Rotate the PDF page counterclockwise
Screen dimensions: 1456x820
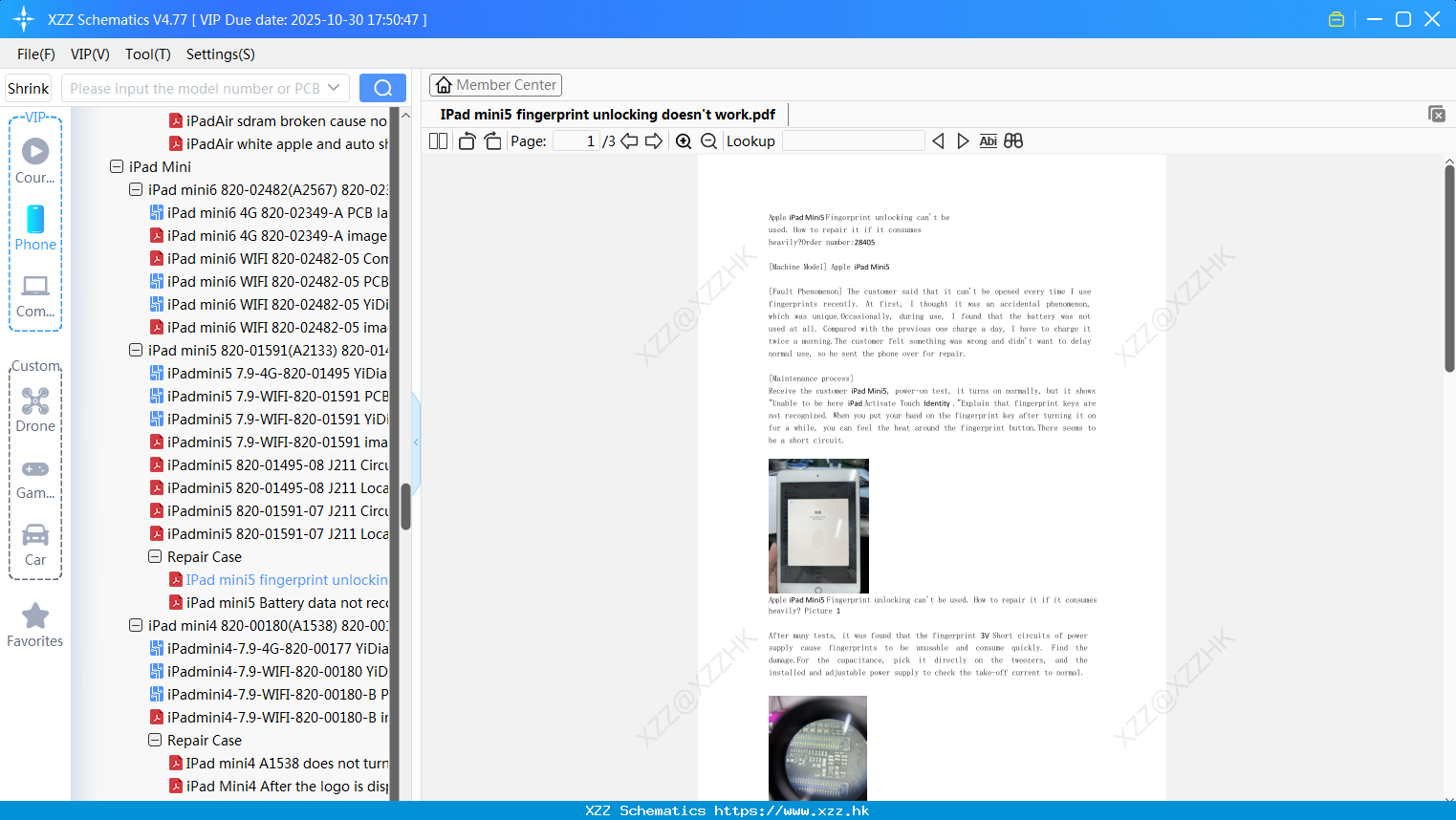click(467, 141)
